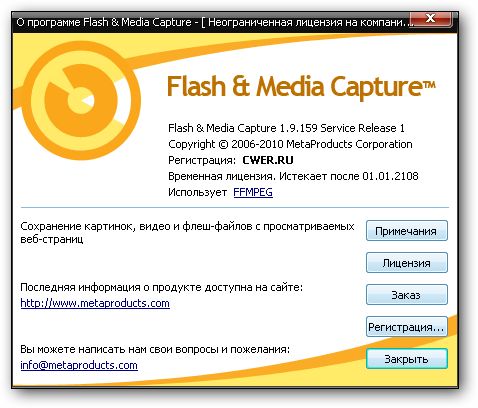This screenshot has height=408, width=478.
Task: Click the Временная лицензия expiry line
Action: [293, 176]
